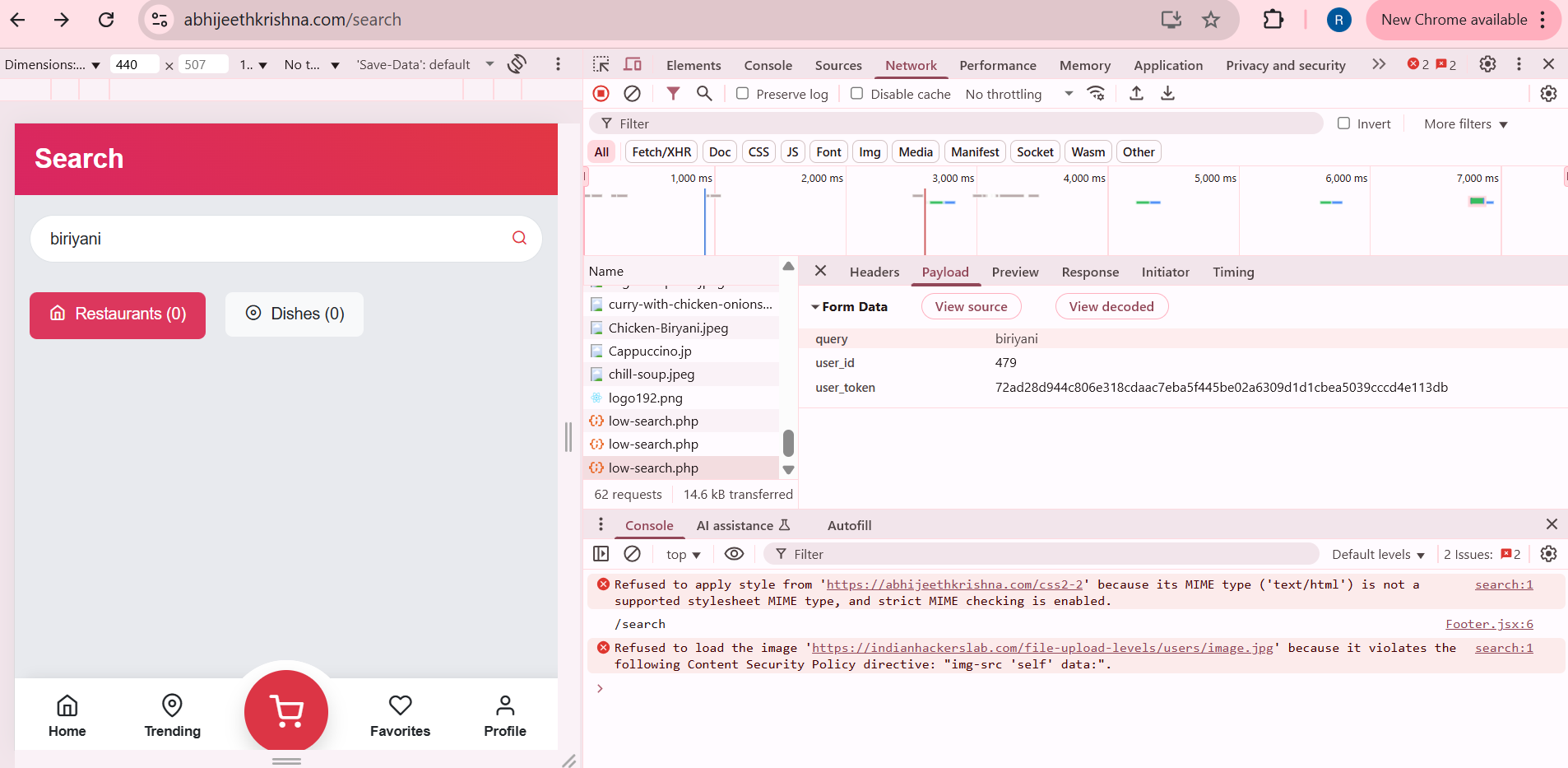This screenshot has width=1568, height=768.
Task: Open the Application panel
Action: (x=1167, y=65)
